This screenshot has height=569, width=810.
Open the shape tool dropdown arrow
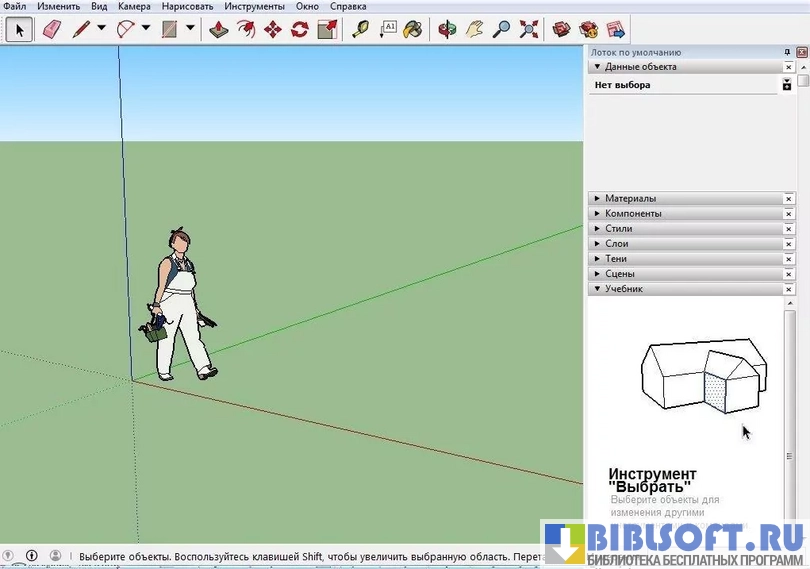pos(190,29)
